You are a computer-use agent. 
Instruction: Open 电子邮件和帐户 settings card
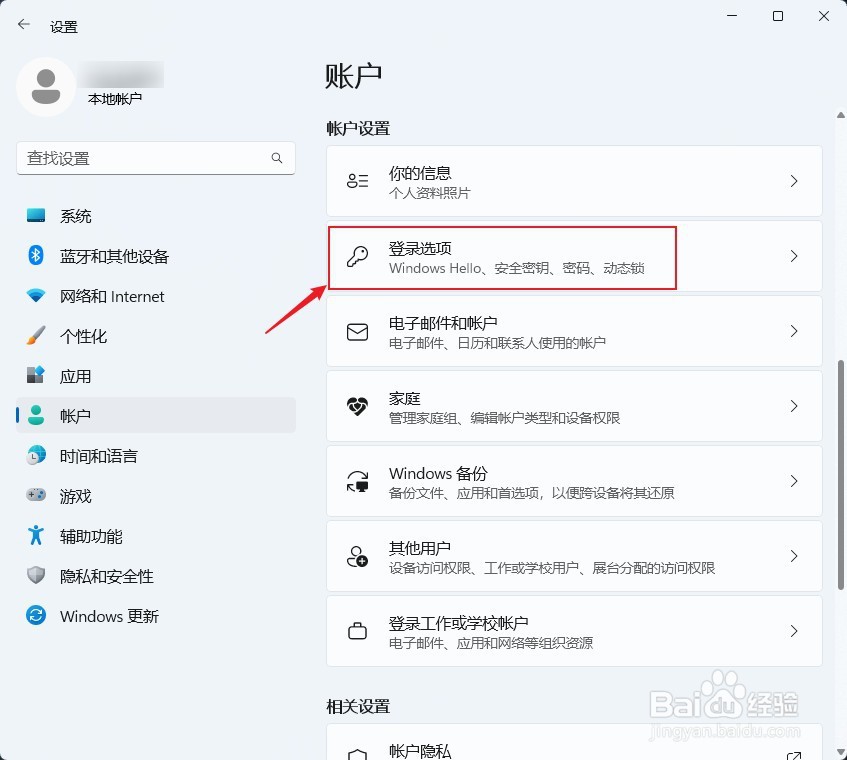tap(574, 331)
